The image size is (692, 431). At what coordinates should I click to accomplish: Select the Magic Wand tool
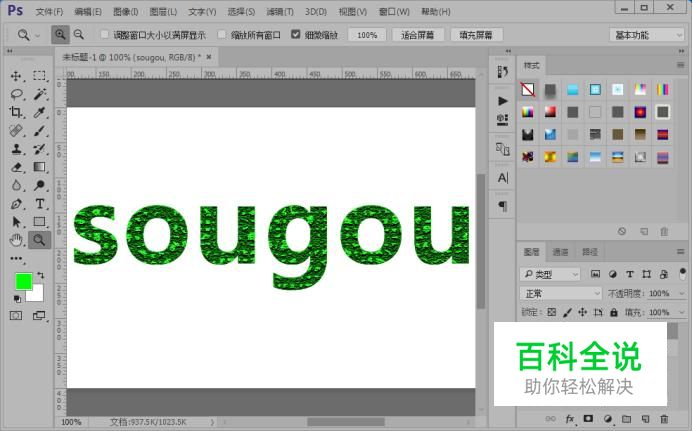click(x=39, y=94)
